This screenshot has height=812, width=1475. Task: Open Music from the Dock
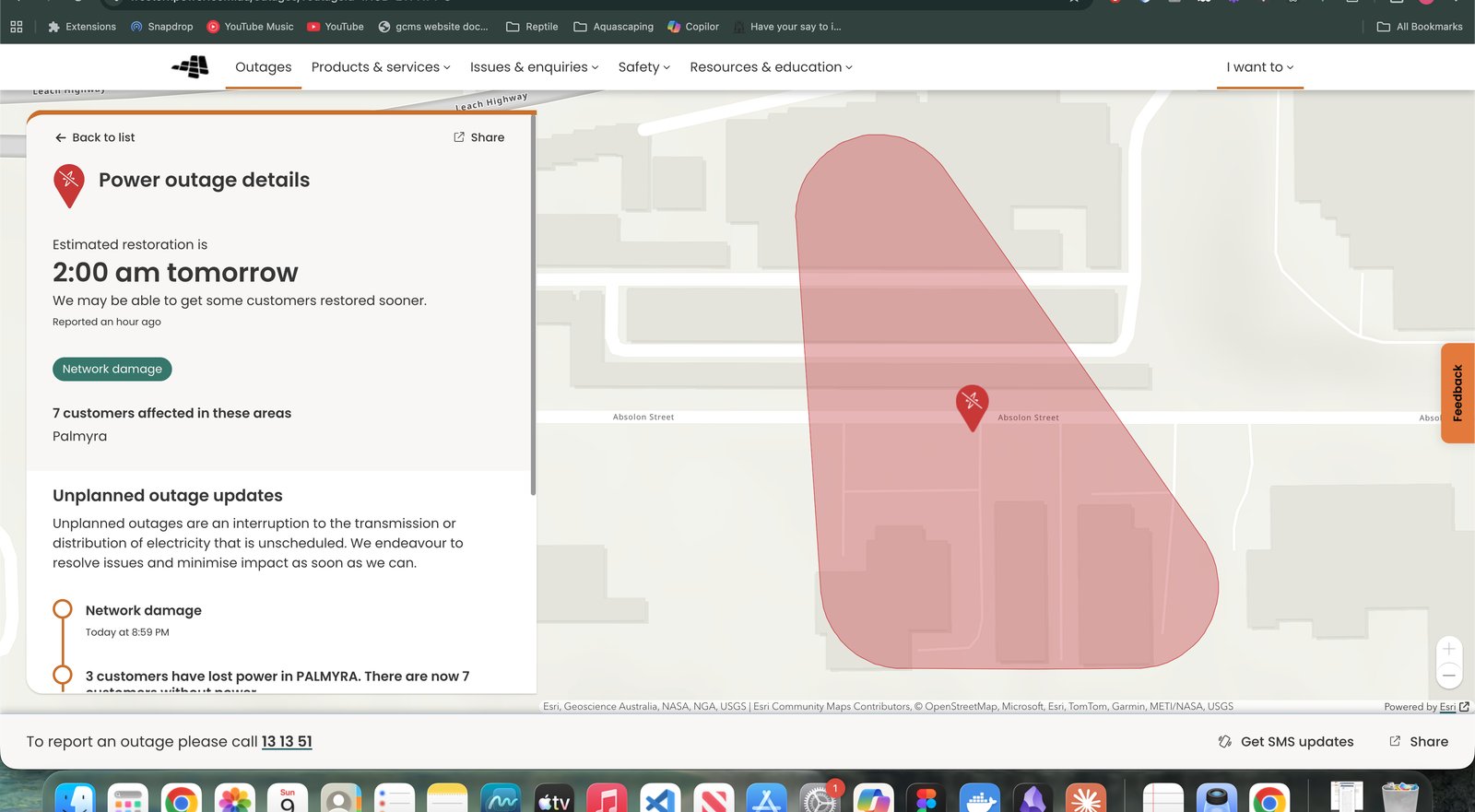(607, 800)
